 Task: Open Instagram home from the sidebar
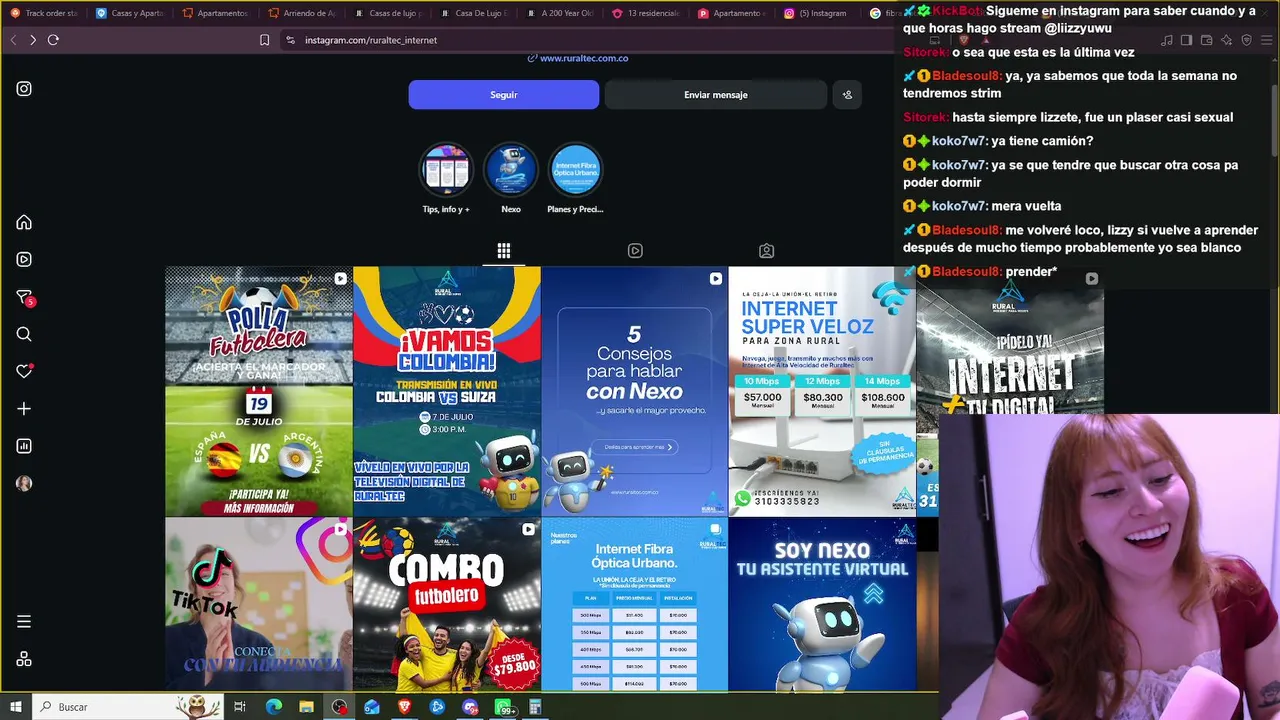24,222
